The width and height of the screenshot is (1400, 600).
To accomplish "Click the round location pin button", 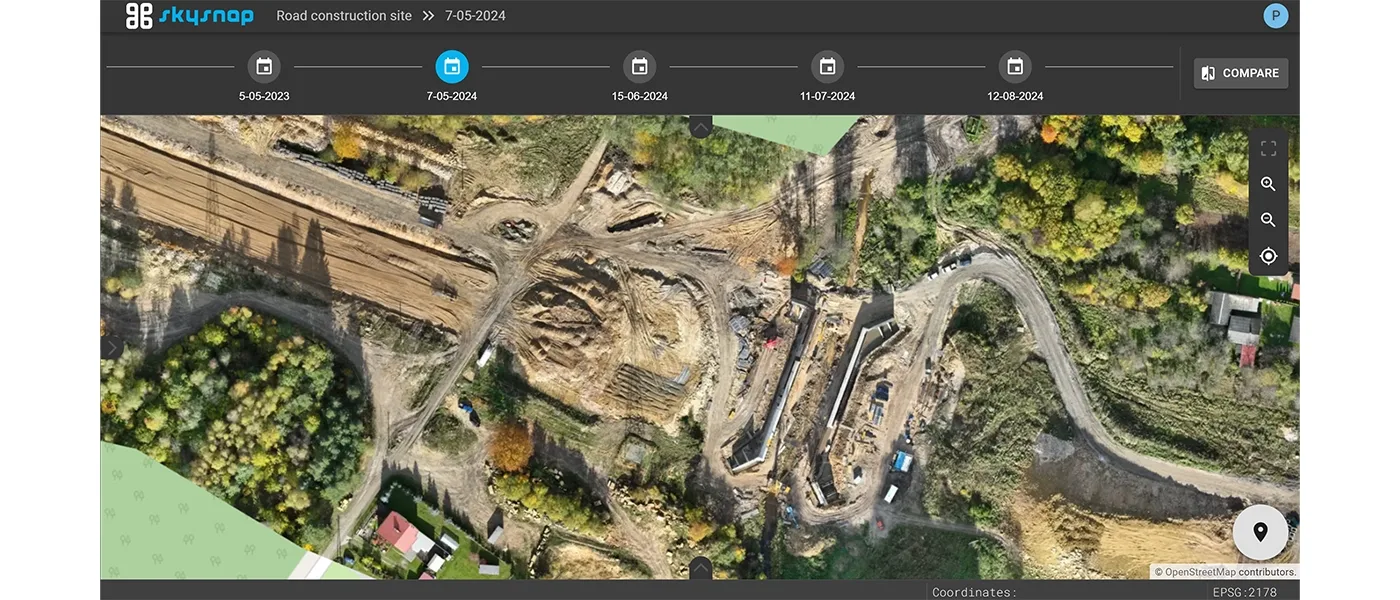I will point(1260,532).
